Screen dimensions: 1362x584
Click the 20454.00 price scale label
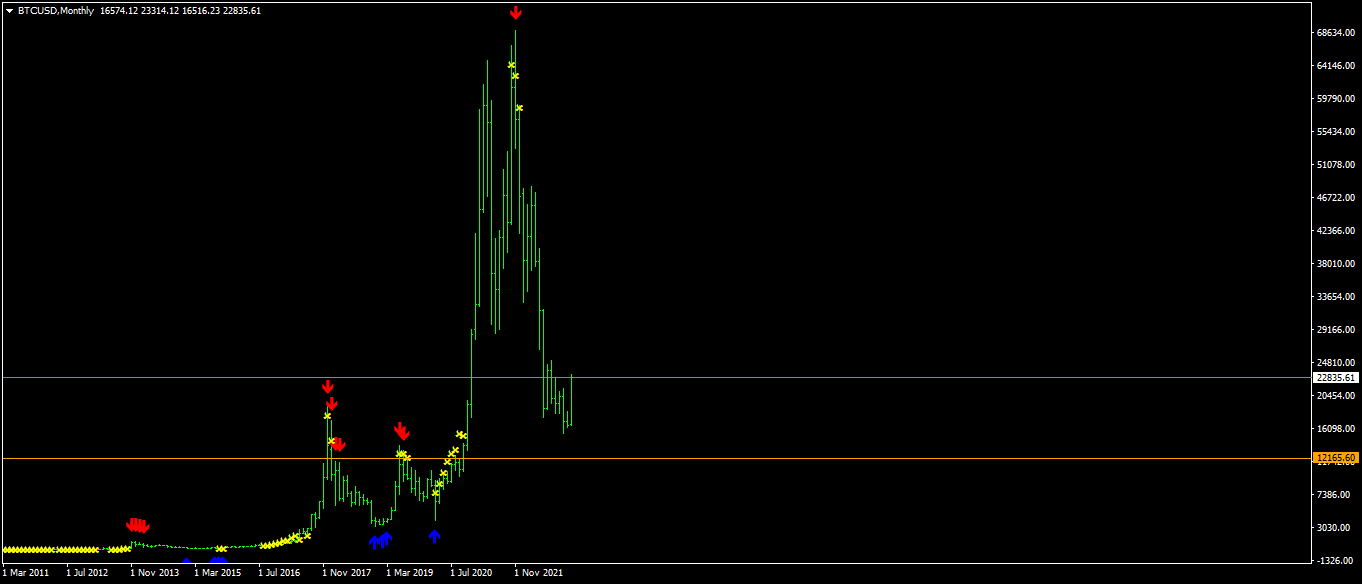point(1336,396)
